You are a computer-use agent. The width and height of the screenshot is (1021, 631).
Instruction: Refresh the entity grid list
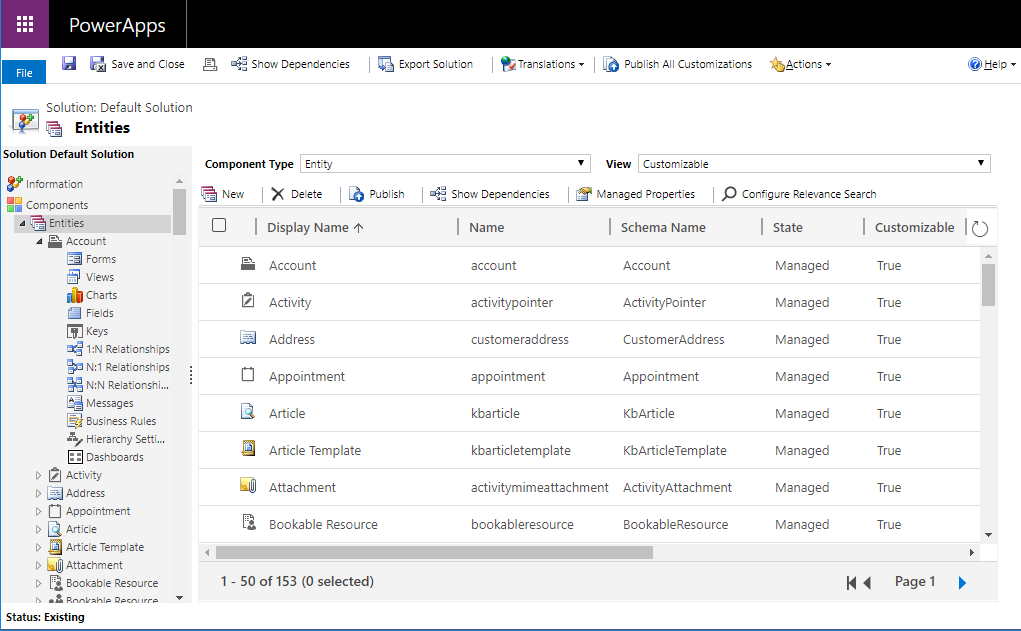[x=980, y=229]
